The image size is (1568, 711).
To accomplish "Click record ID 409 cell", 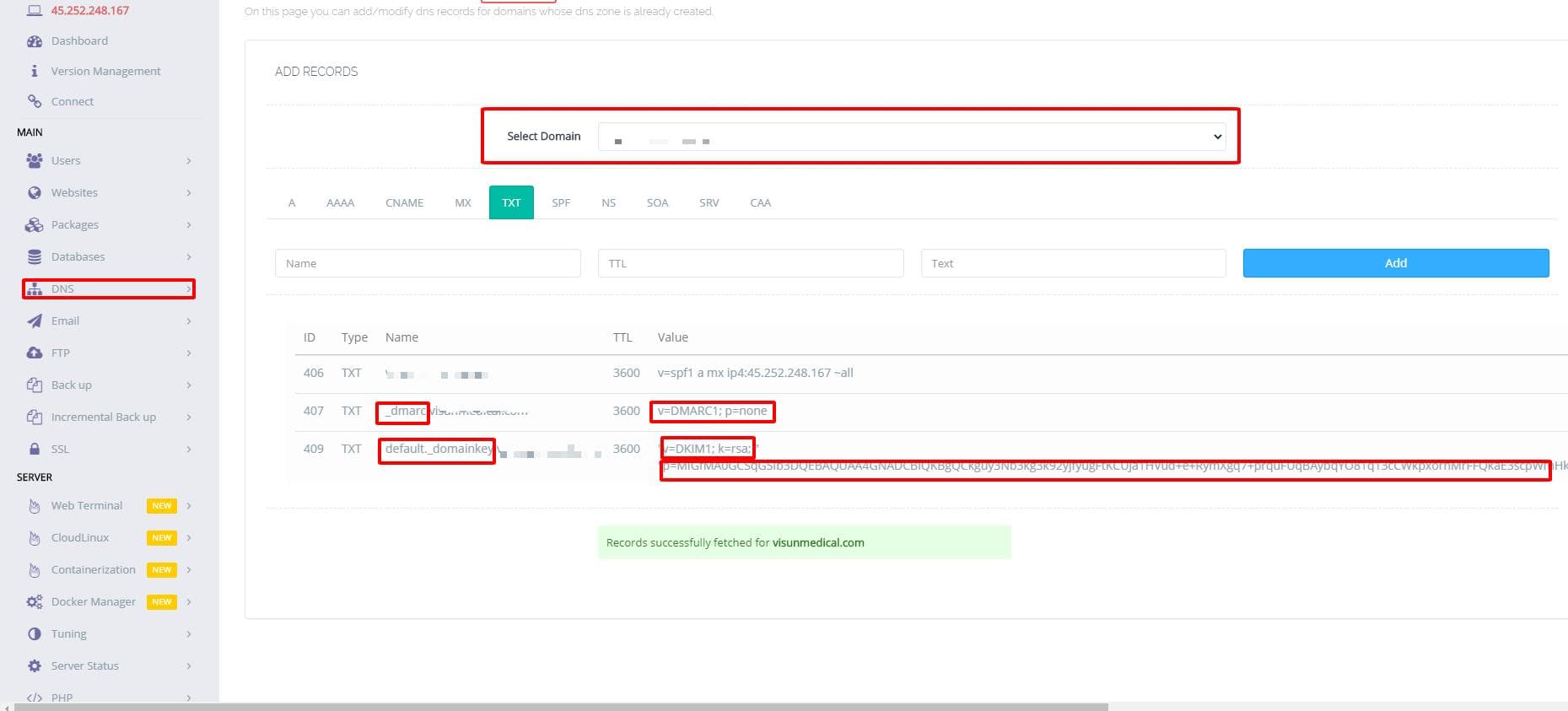I will coord(313,449).
